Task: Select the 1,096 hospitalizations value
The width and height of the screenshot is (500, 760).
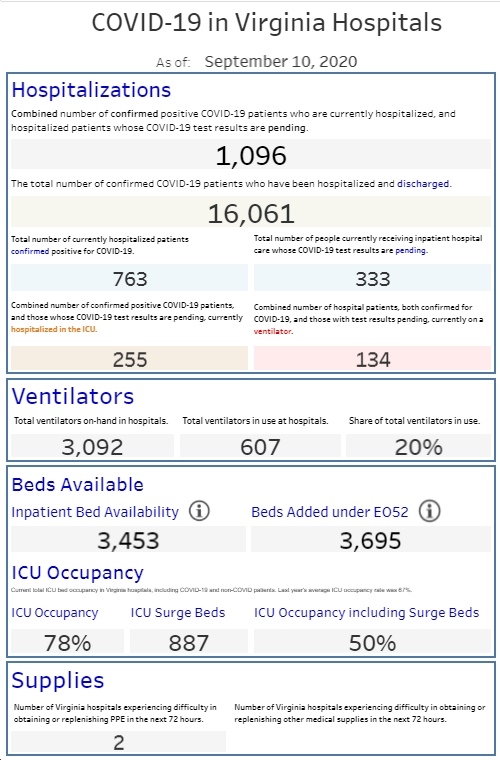Action: [251, 155]
